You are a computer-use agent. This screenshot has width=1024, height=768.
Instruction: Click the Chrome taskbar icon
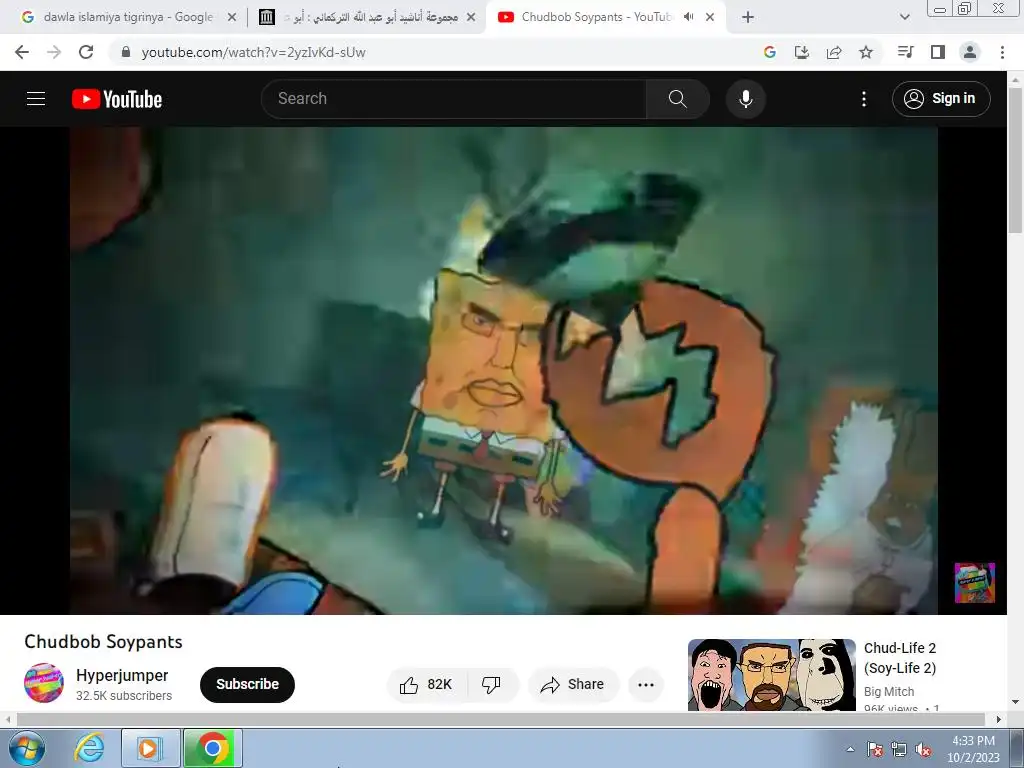tap(212, 748)
